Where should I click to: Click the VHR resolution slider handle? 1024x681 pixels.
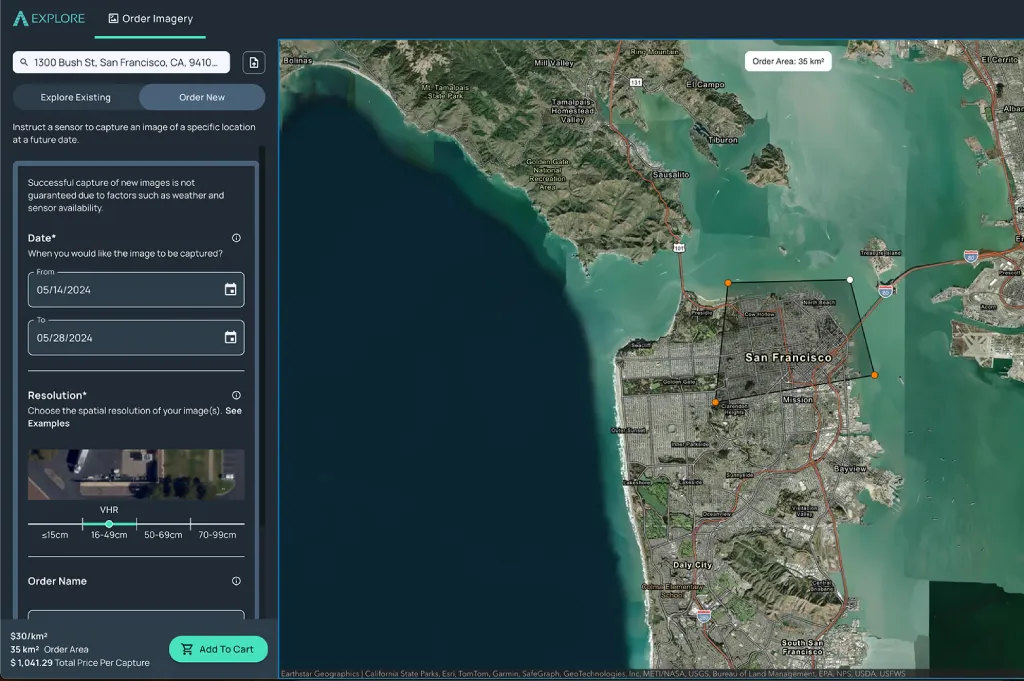pyautogui.click(x=109, y=524)
